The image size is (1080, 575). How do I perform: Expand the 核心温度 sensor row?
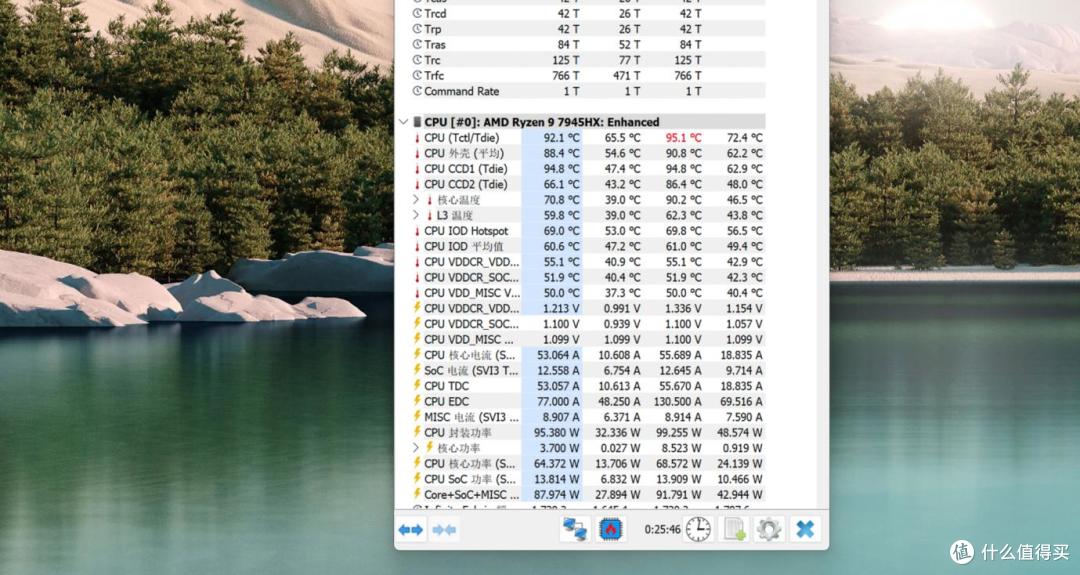click(x=416, y=200)
